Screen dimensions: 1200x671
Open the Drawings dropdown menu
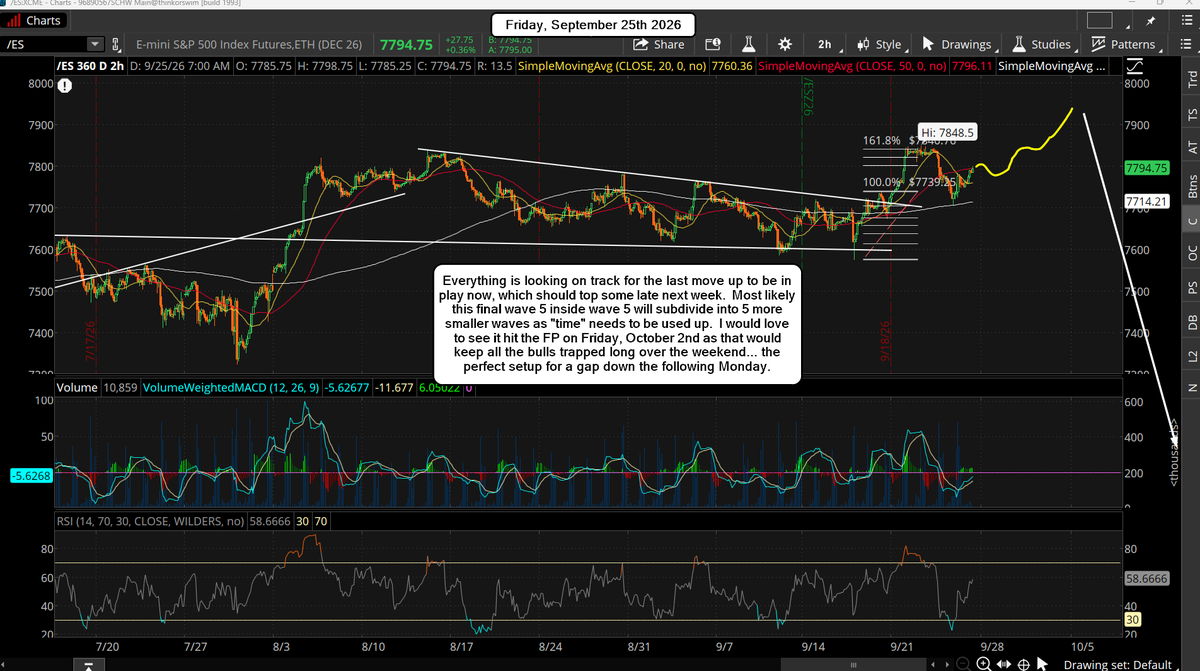pyautogui.click(x=960, y=44)
